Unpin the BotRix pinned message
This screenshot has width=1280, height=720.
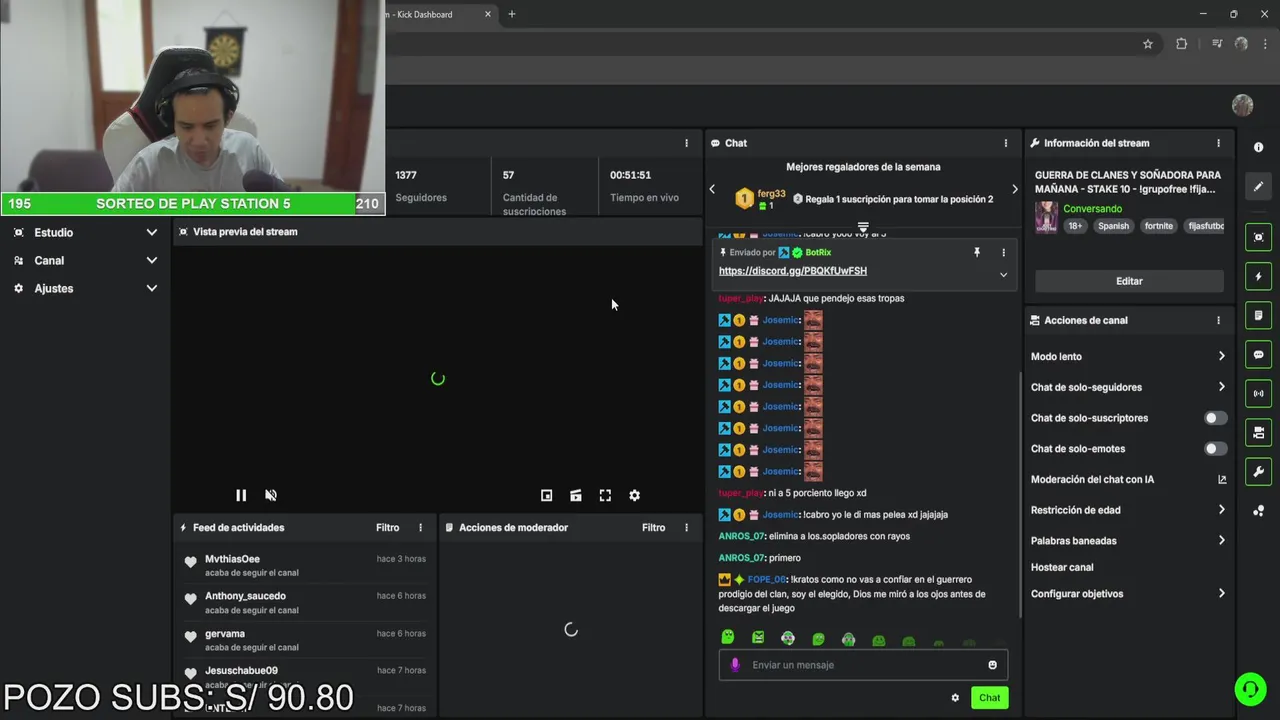click(977, 253)
